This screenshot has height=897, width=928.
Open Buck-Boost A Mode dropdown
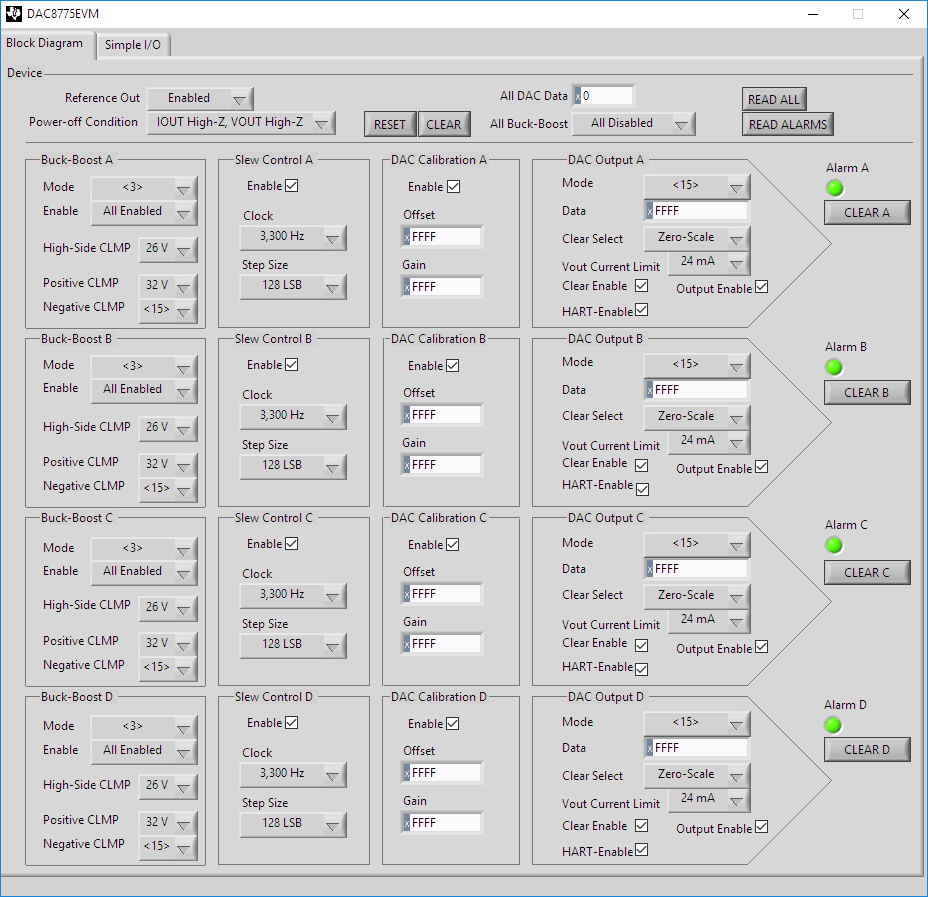(x=144, y=188)
